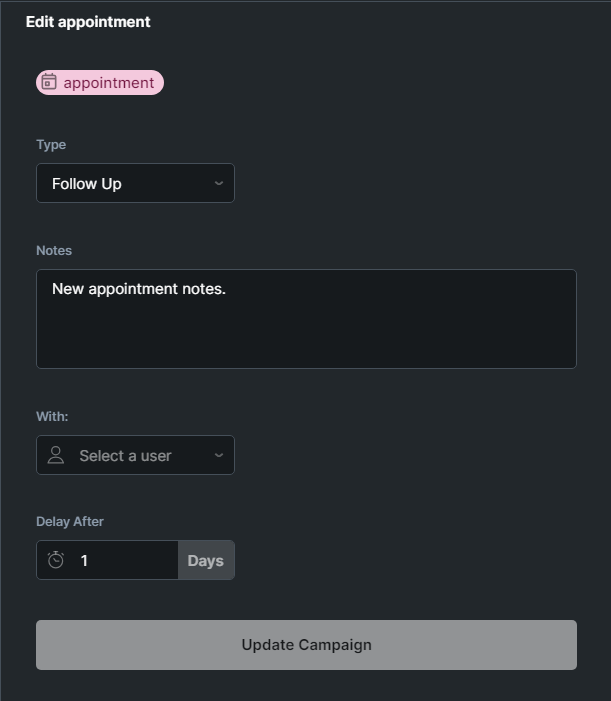611x701 pixels.
Task: Select the Follow Up text in Type
Action: [87, 184]
